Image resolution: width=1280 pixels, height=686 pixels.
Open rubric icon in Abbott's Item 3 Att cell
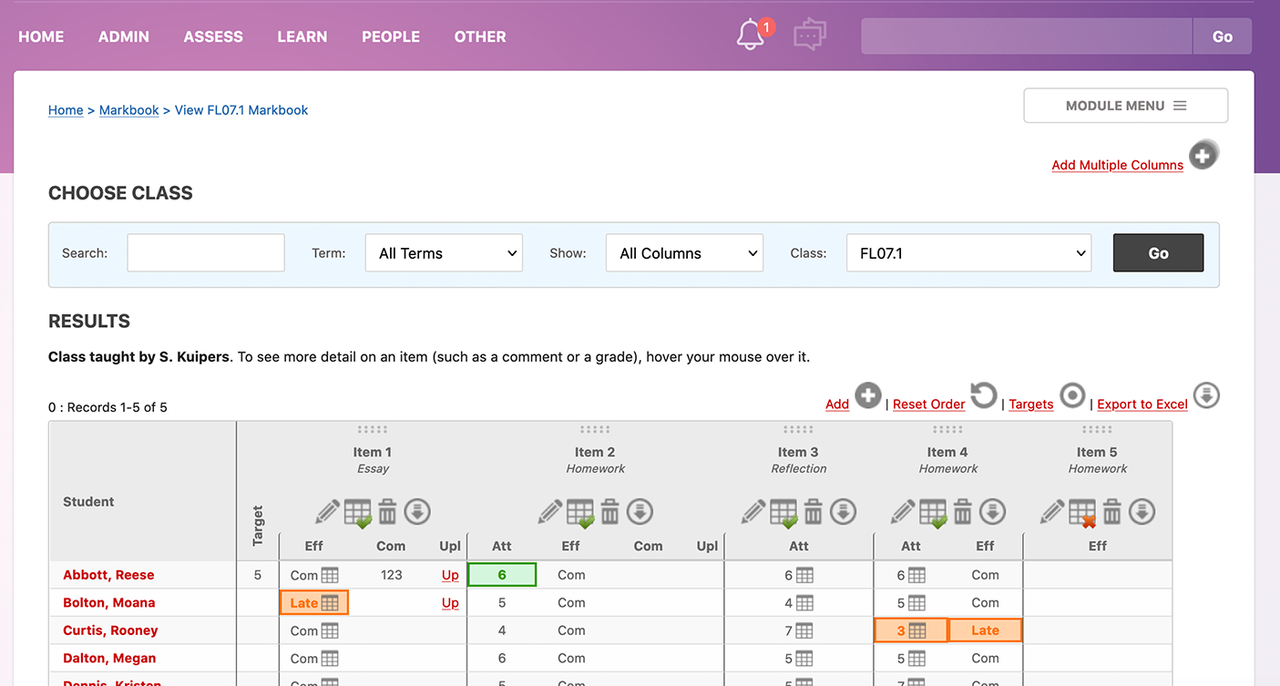click(x=805, y=575)
